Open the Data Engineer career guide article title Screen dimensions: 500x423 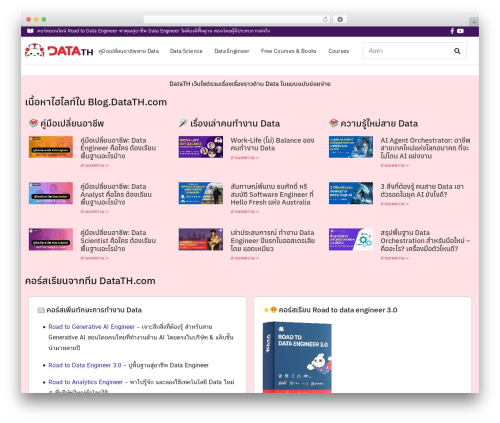(118, 148)
